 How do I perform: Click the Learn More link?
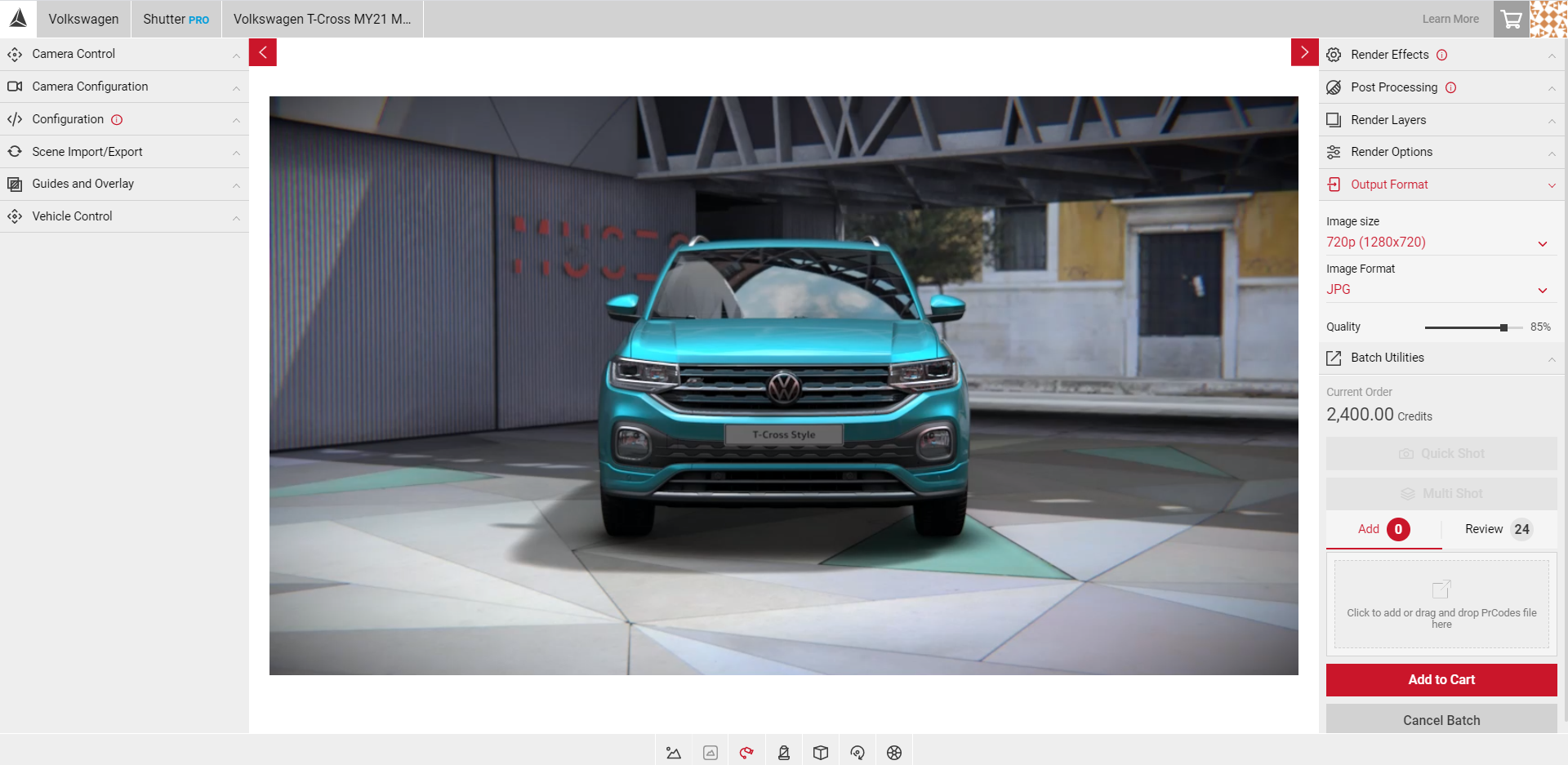tap(1450, 19)
